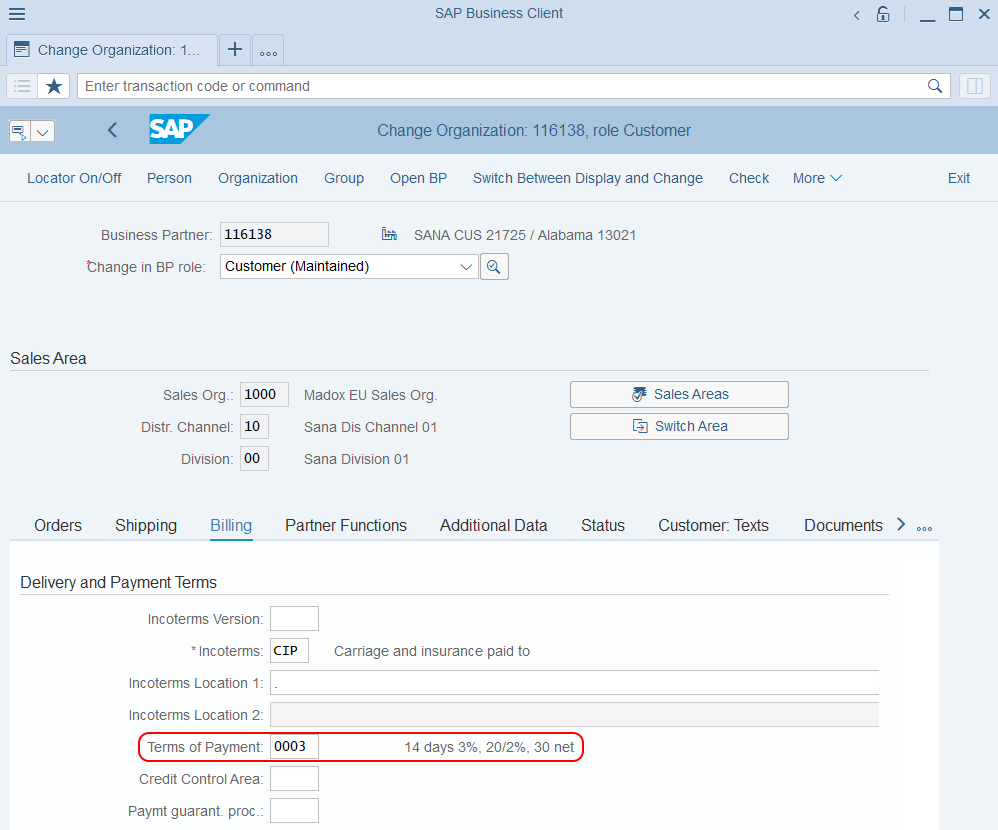Expand the More menu
The height and width of the screenshot is (830, 998).
[817, 178]
